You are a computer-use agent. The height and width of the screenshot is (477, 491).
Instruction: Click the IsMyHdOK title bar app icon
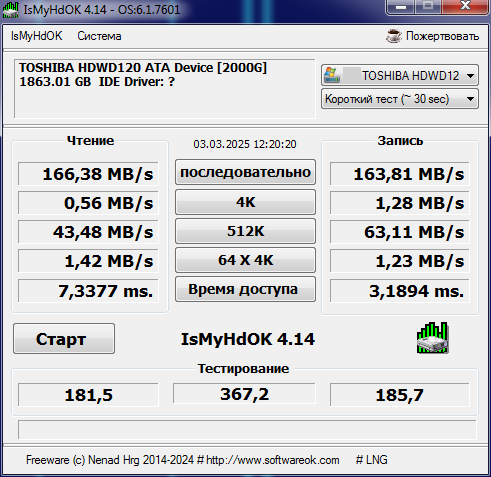[x=10, y=9]
